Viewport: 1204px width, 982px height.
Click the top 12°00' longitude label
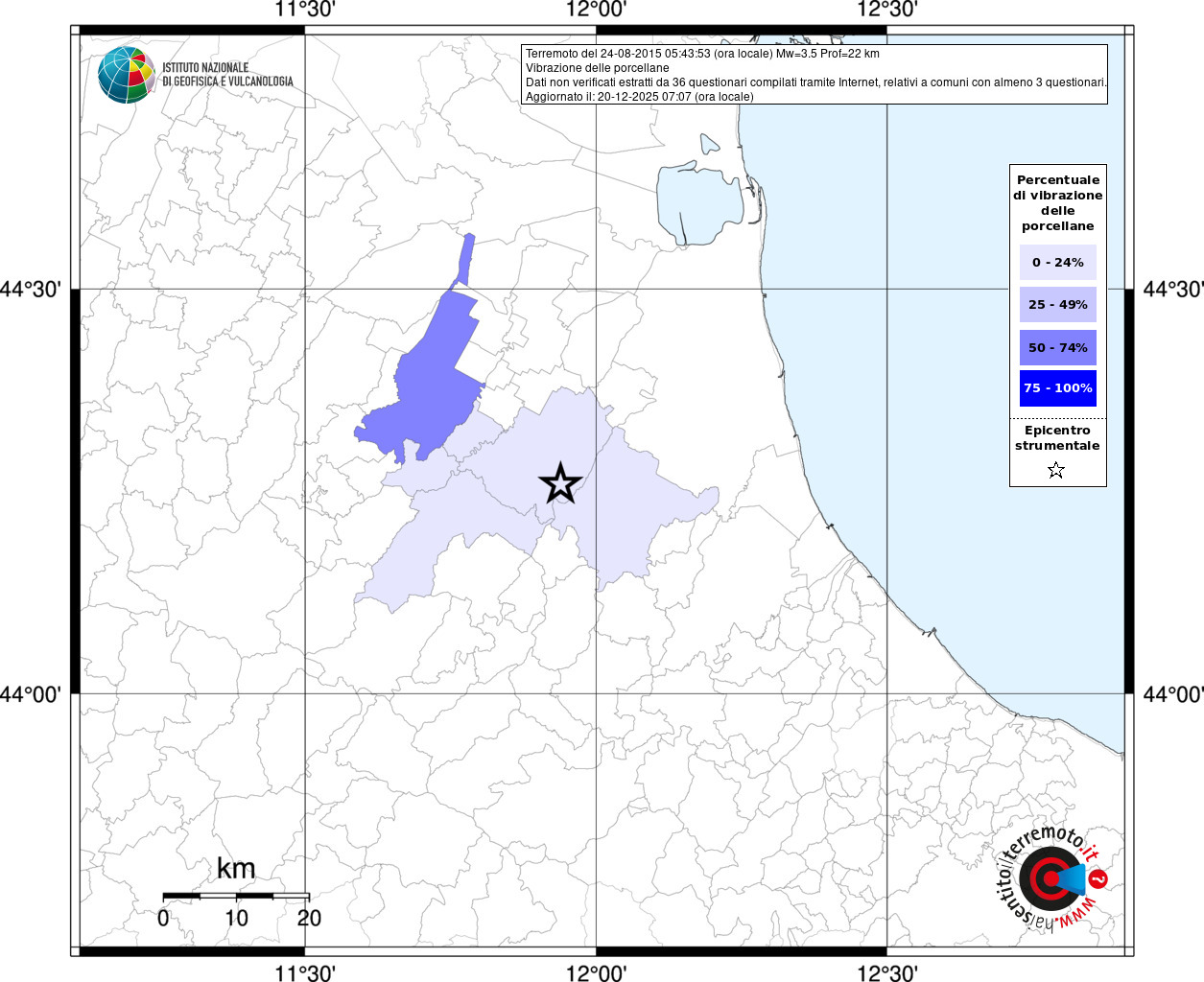[x=596, y=10]
